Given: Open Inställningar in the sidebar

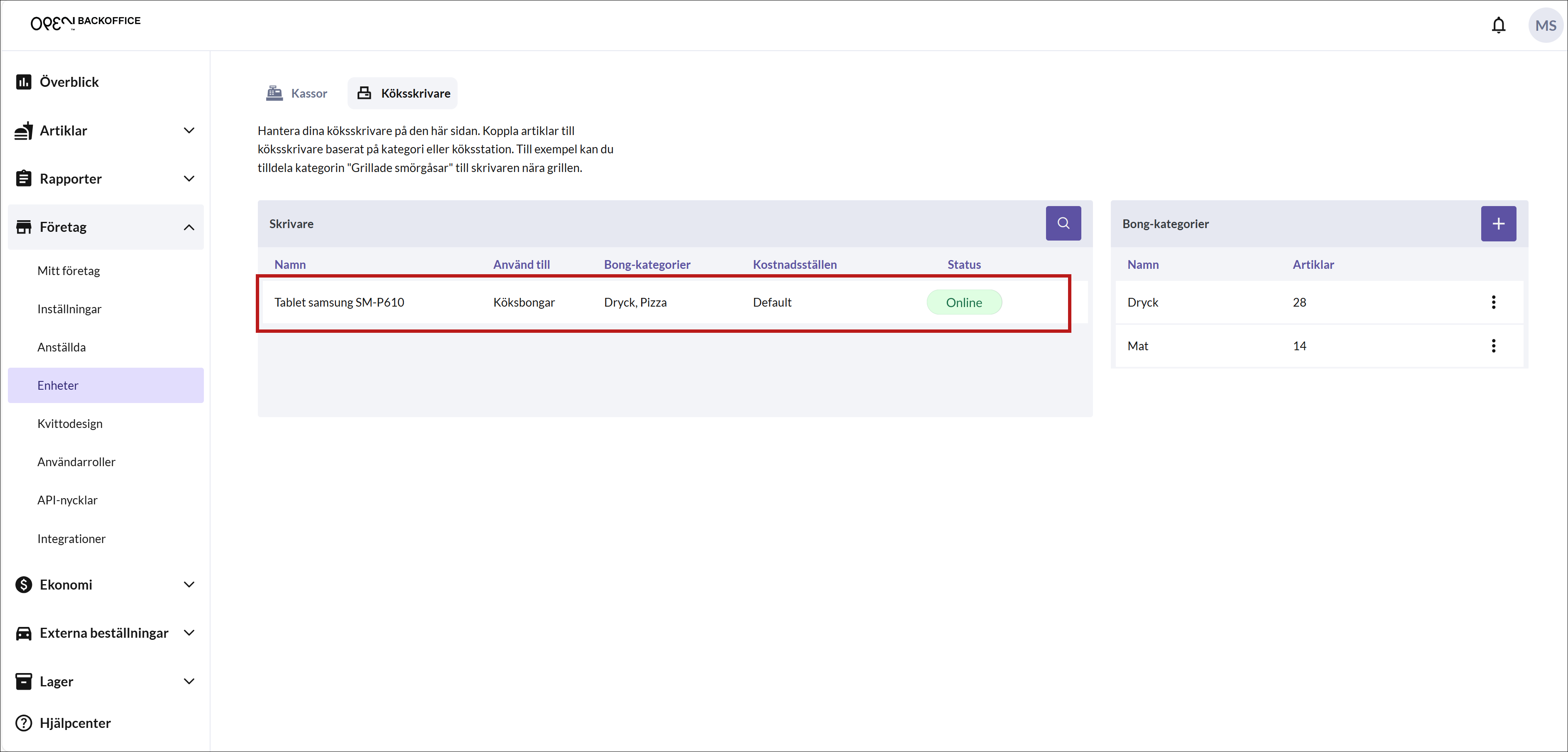Looking at the screenshot, I should 69,309.
